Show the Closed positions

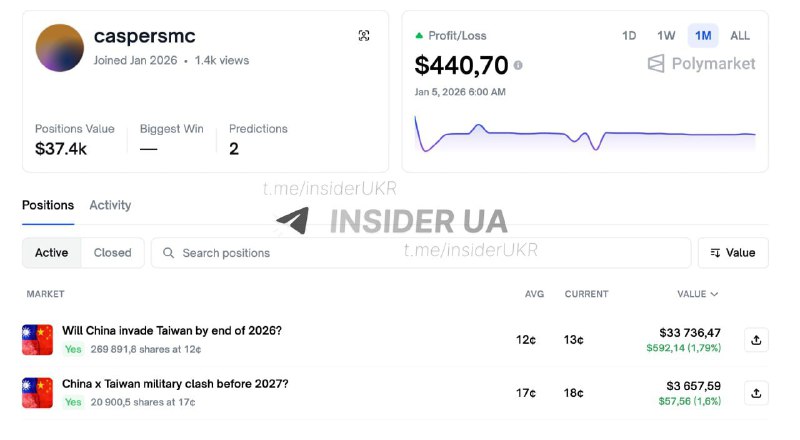pos(112,253)
